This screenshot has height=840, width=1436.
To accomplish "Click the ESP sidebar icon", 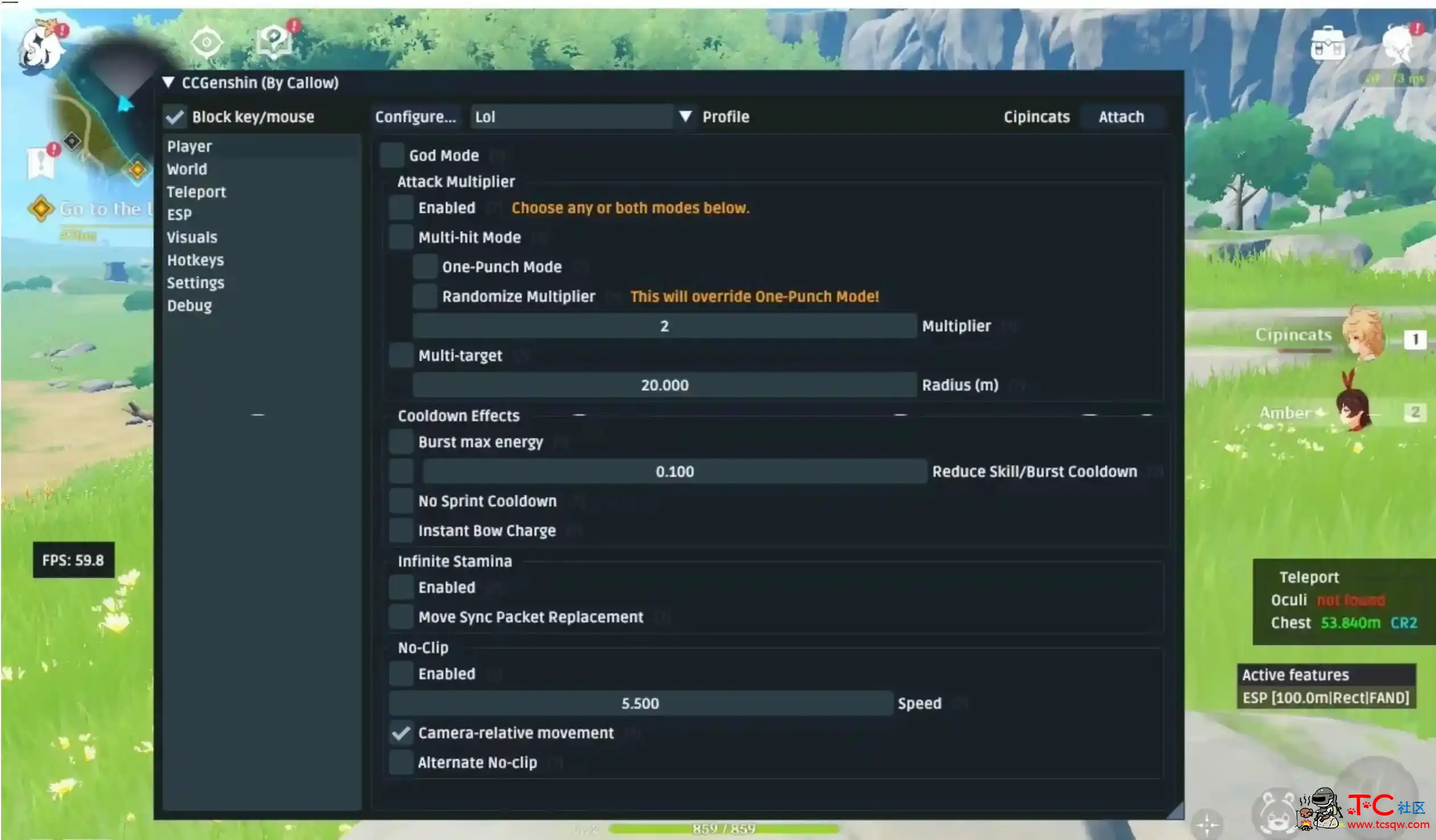I will 180,214.
